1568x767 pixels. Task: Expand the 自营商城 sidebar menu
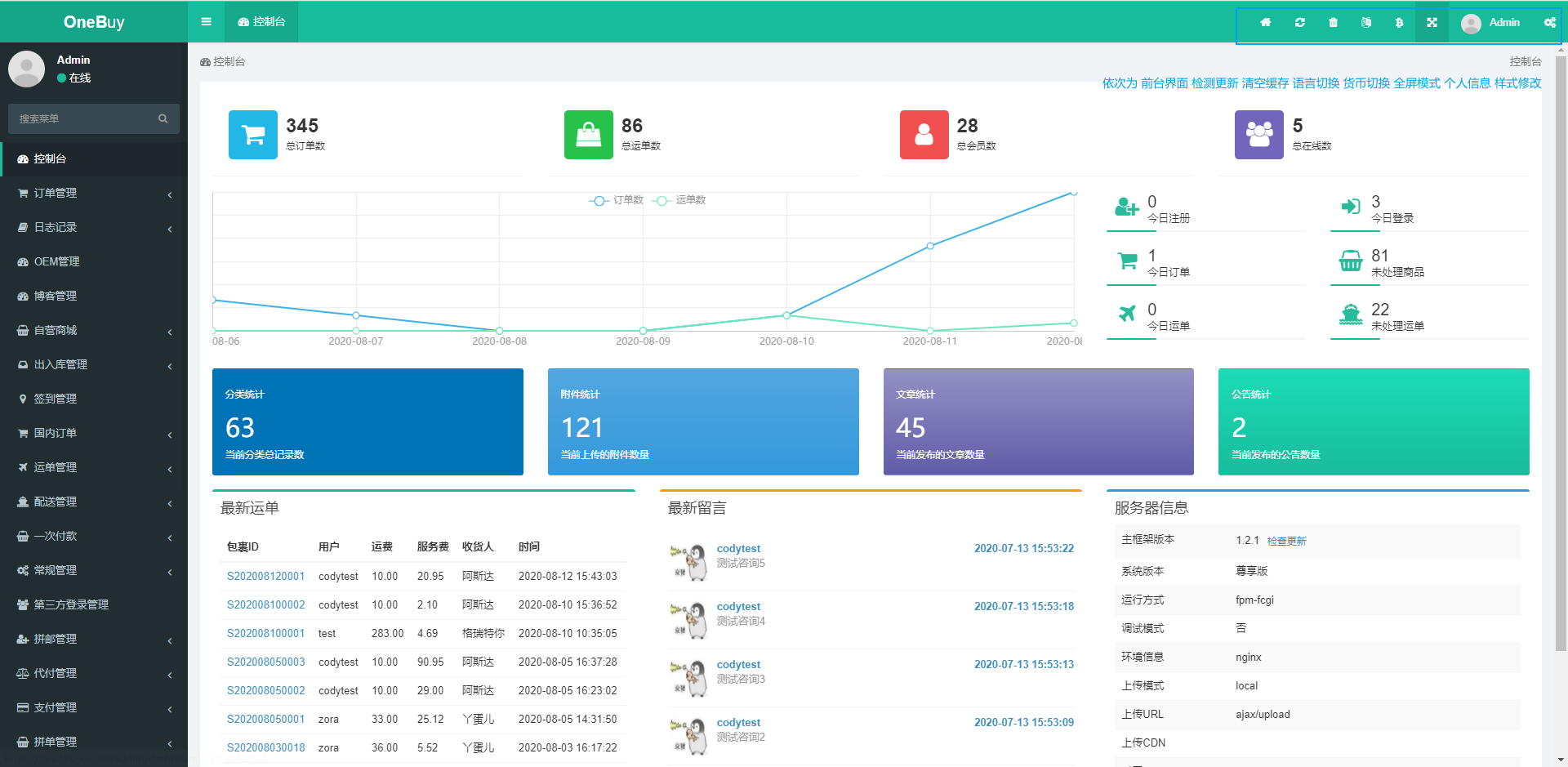tap(94, 331)
